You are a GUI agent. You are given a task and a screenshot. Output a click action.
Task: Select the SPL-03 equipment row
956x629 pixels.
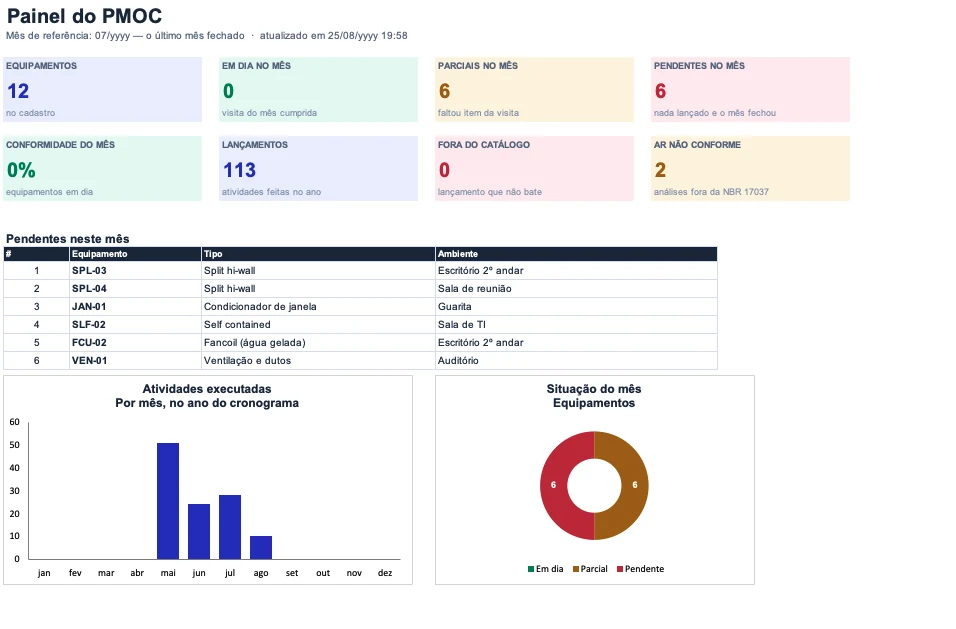click(360, 271)
